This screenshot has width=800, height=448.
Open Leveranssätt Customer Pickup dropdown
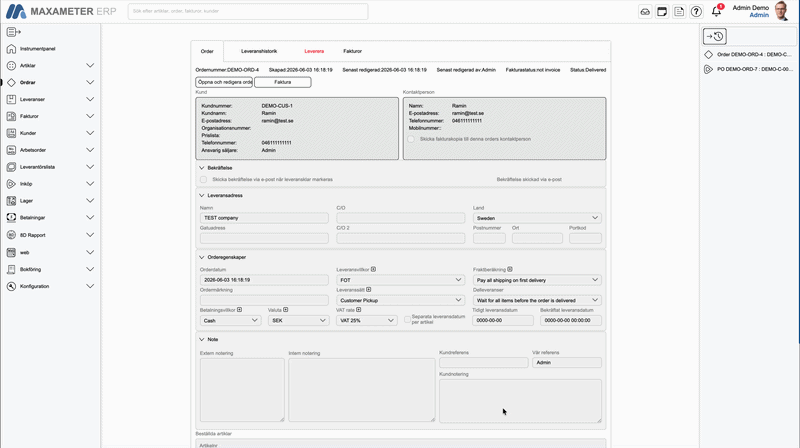click(400, 301)
